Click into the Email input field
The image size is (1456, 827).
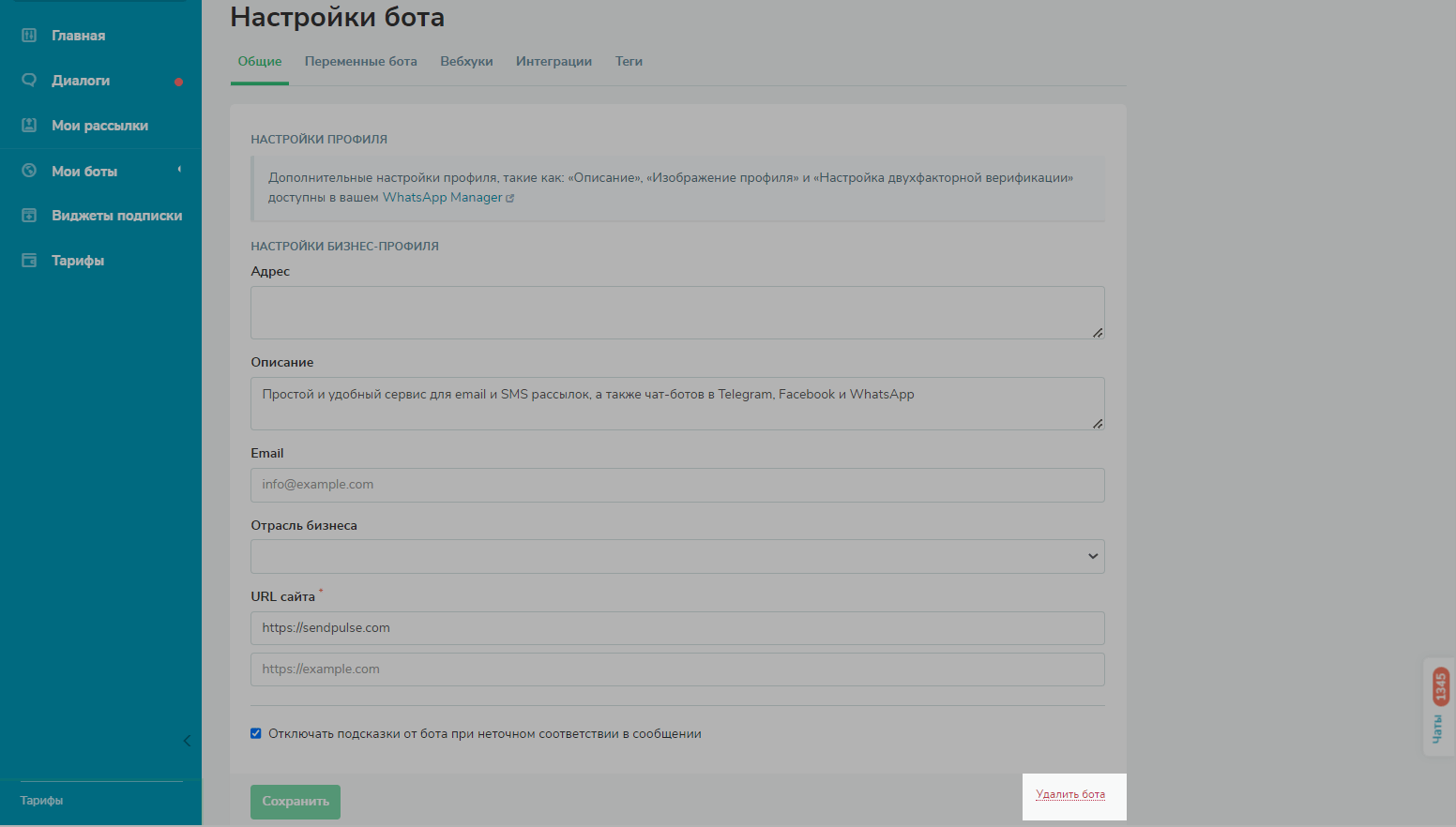coord(676,485)
